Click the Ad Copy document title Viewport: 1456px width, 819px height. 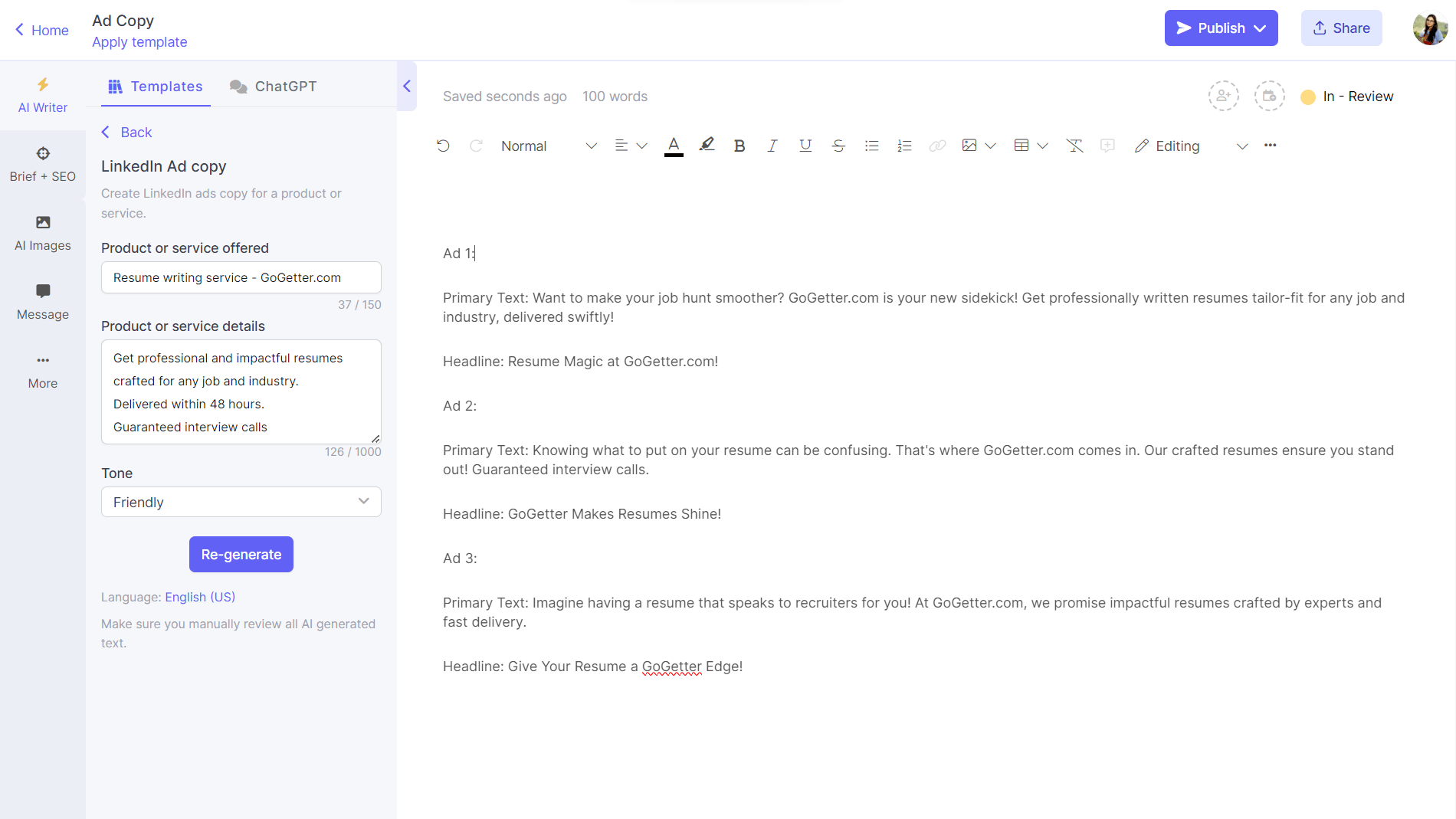click(x=123, y=21)
